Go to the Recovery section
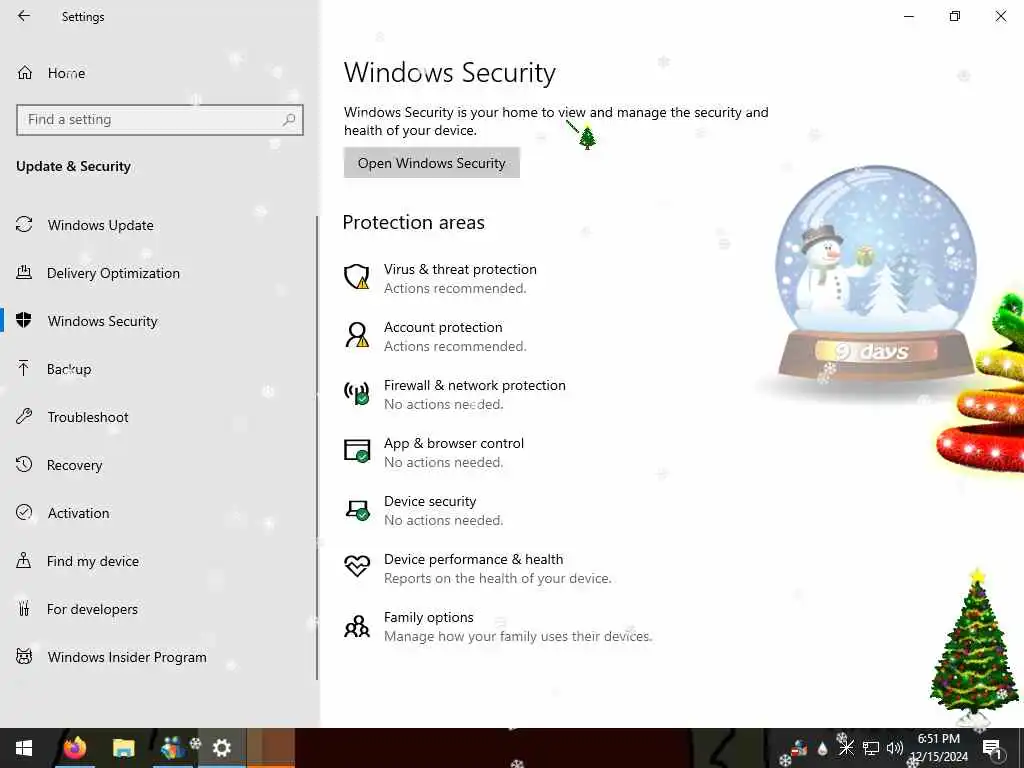This screenshot has height=768, width=1024. 59,465
